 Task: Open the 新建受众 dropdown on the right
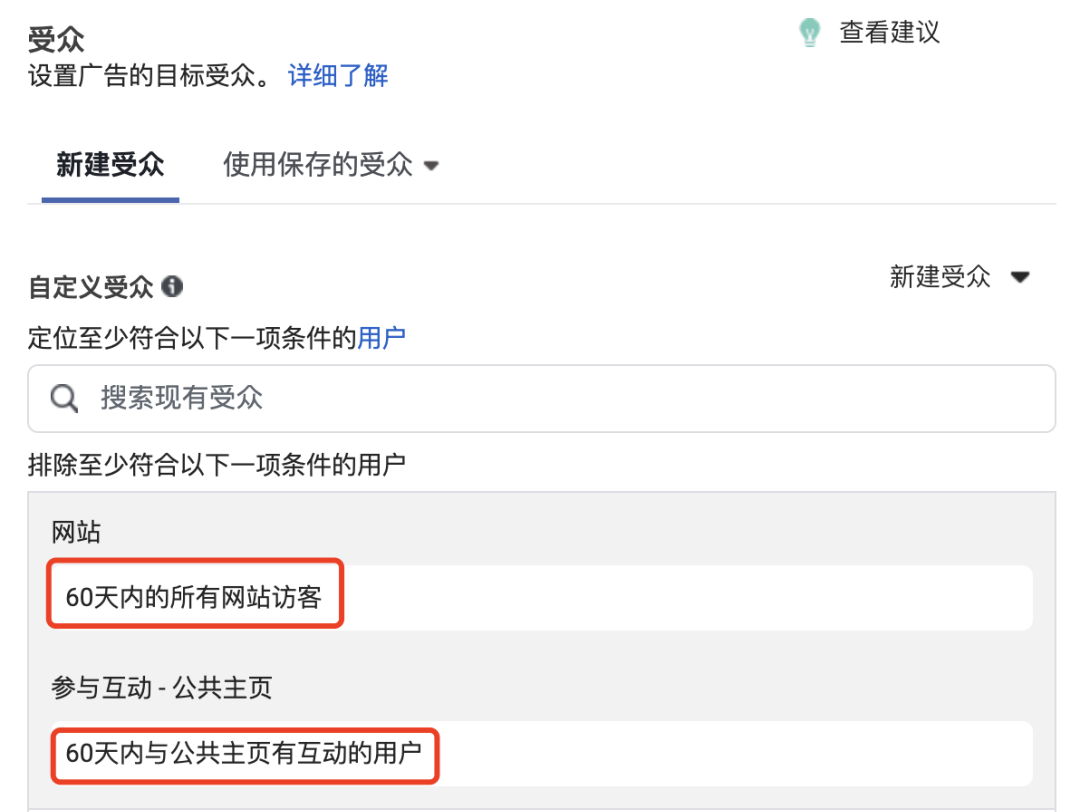click(1020, 277)
